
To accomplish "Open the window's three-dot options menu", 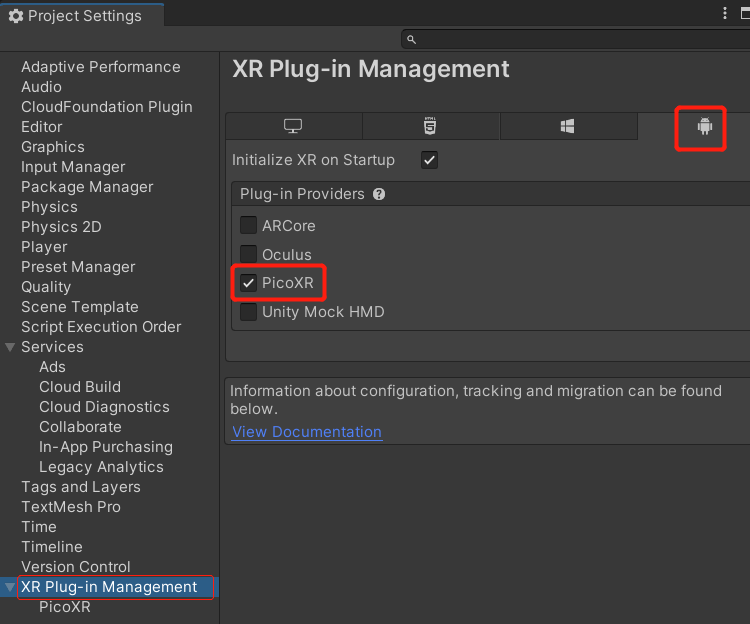I will pyautogui.click(x=726, y=13).
